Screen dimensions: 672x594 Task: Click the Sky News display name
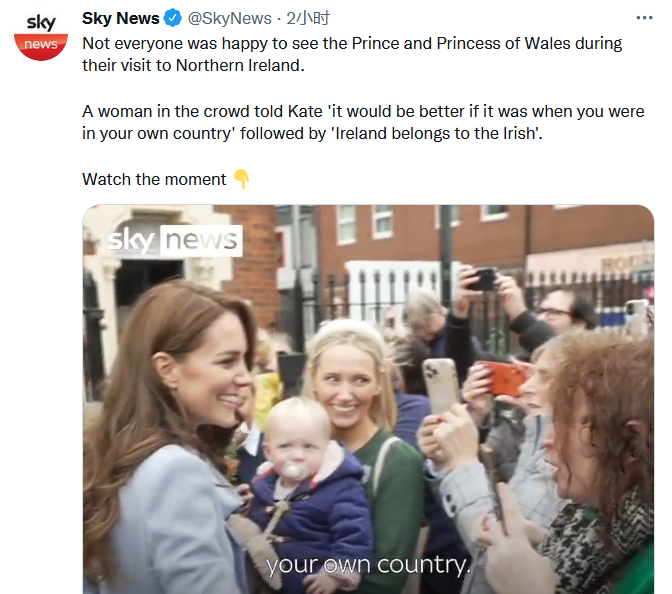[x=119, y=18]
